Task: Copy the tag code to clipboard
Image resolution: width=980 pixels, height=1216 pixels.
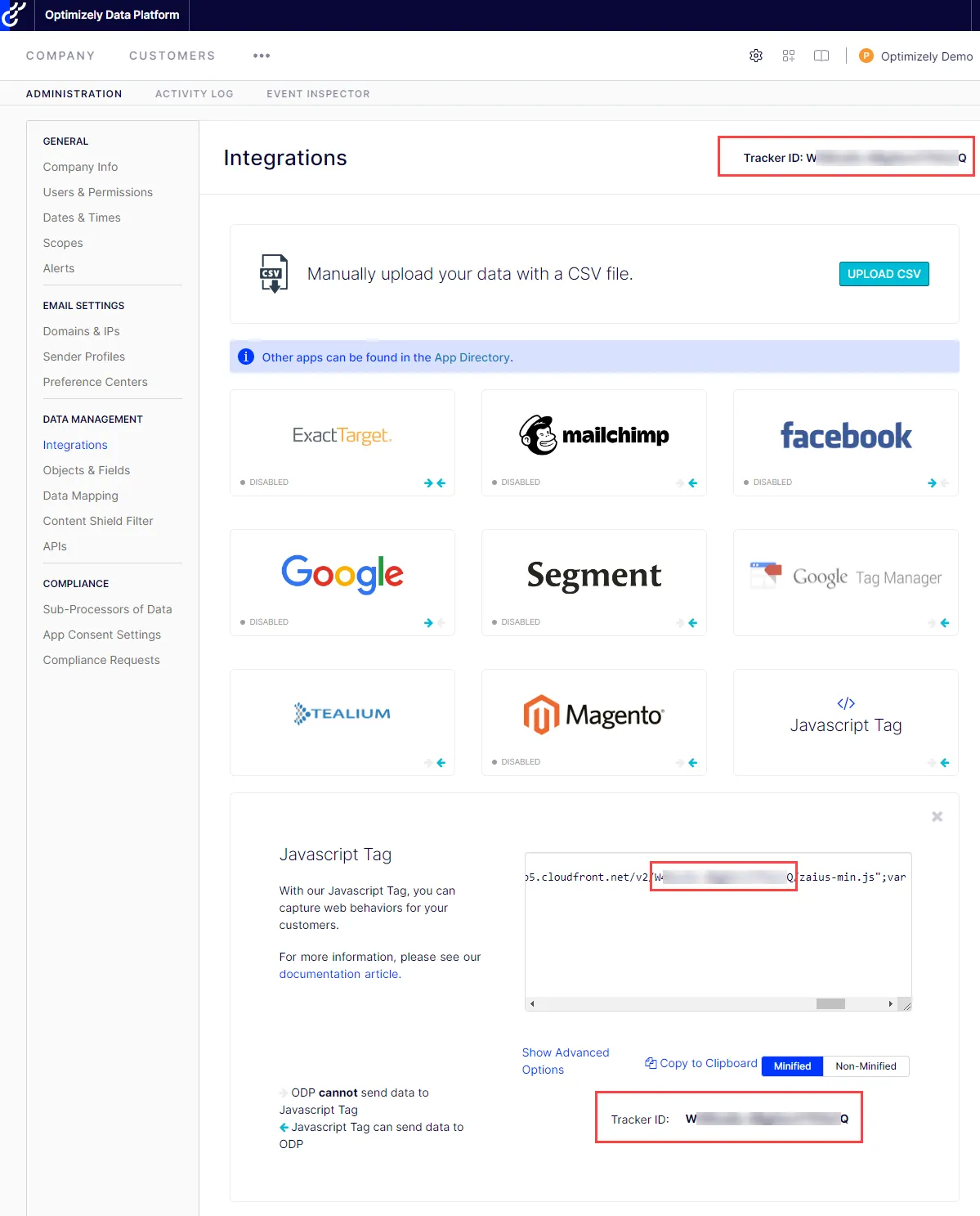Action: coord(701,1063)
